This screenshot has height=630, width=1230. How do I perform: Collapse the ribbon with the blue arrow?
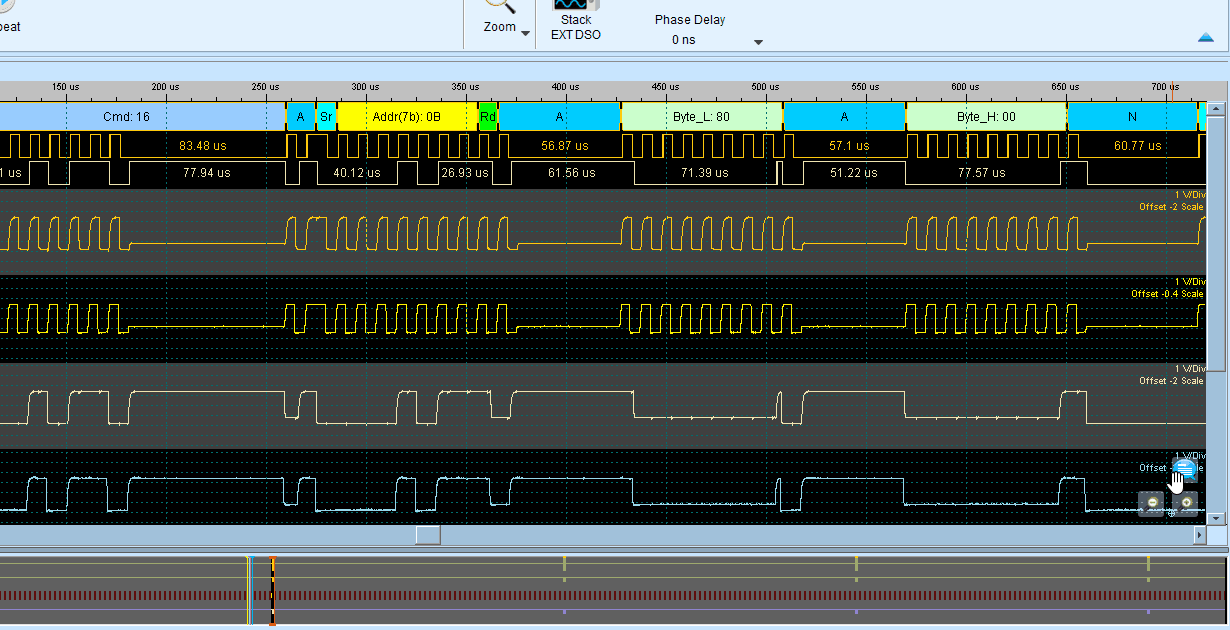(x=1206, y=38)
